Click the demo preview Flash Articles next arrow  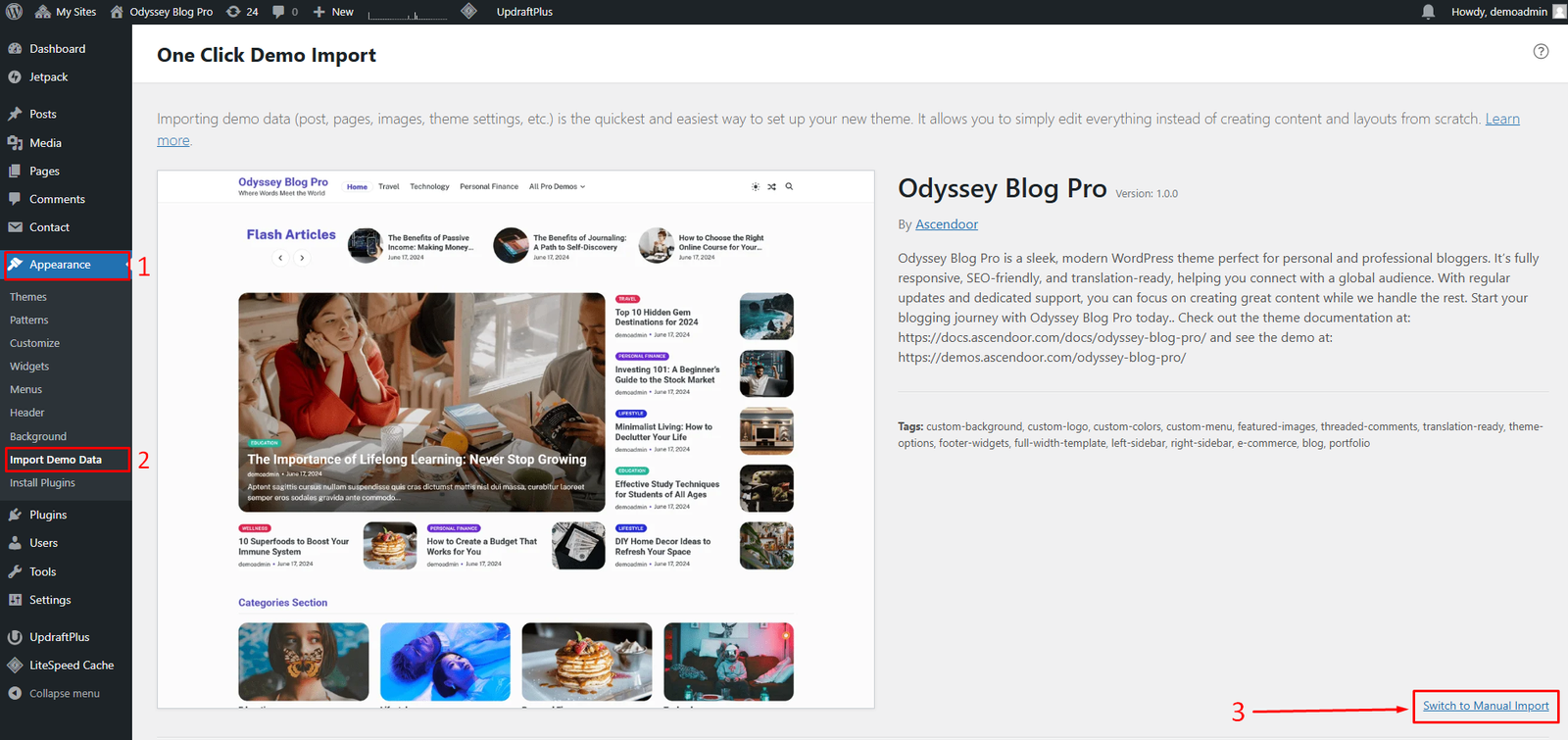pyautogui.click(x=302, y=258)
